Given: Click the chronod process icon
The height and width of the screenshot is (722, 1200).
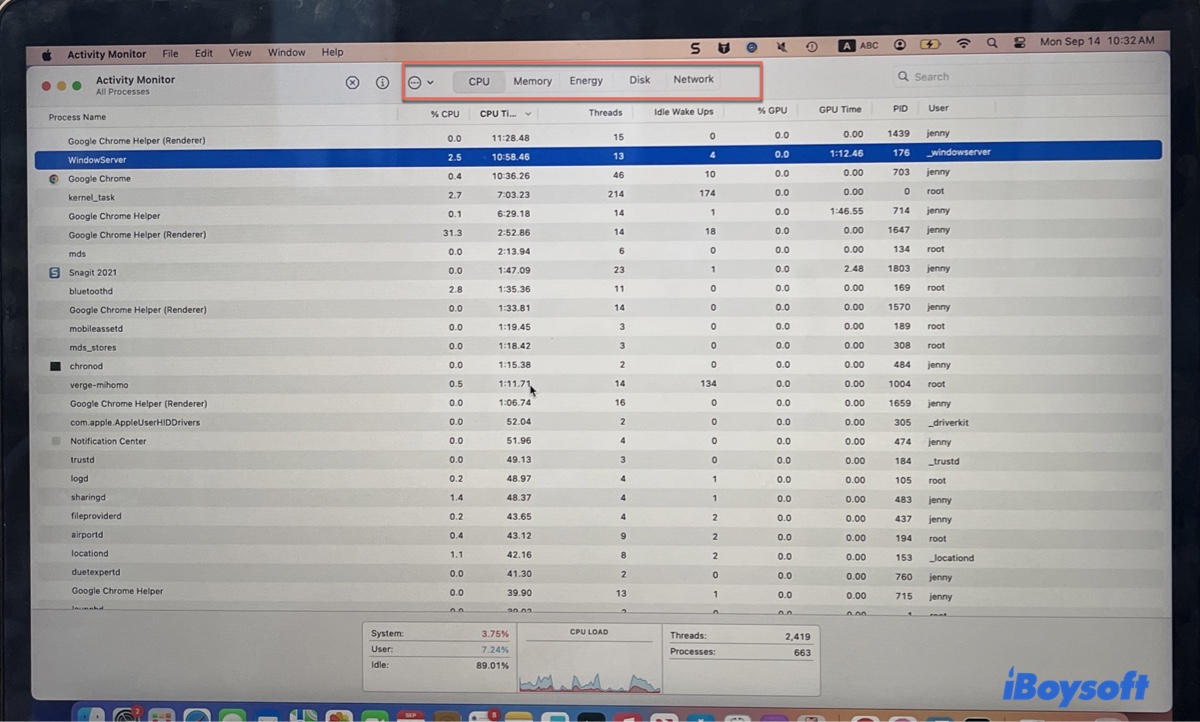Looking at the screenshot, I should (x=55, y=366).
